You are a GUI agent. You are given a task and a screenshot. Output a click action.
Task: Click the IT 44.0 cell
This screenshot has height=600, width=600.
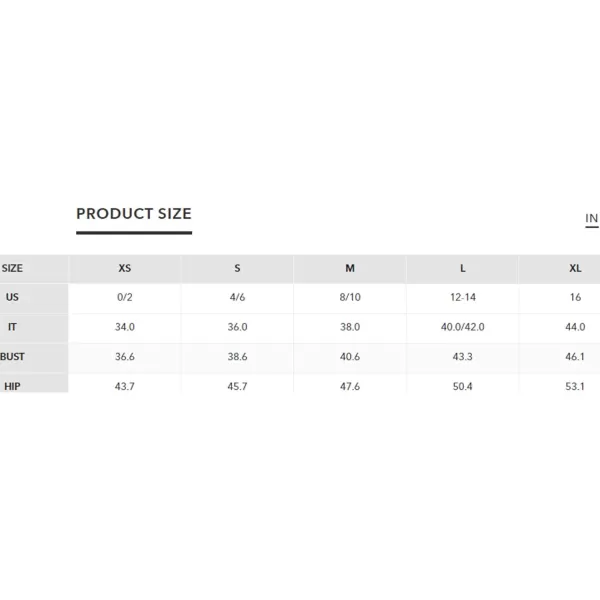point(575,327)
